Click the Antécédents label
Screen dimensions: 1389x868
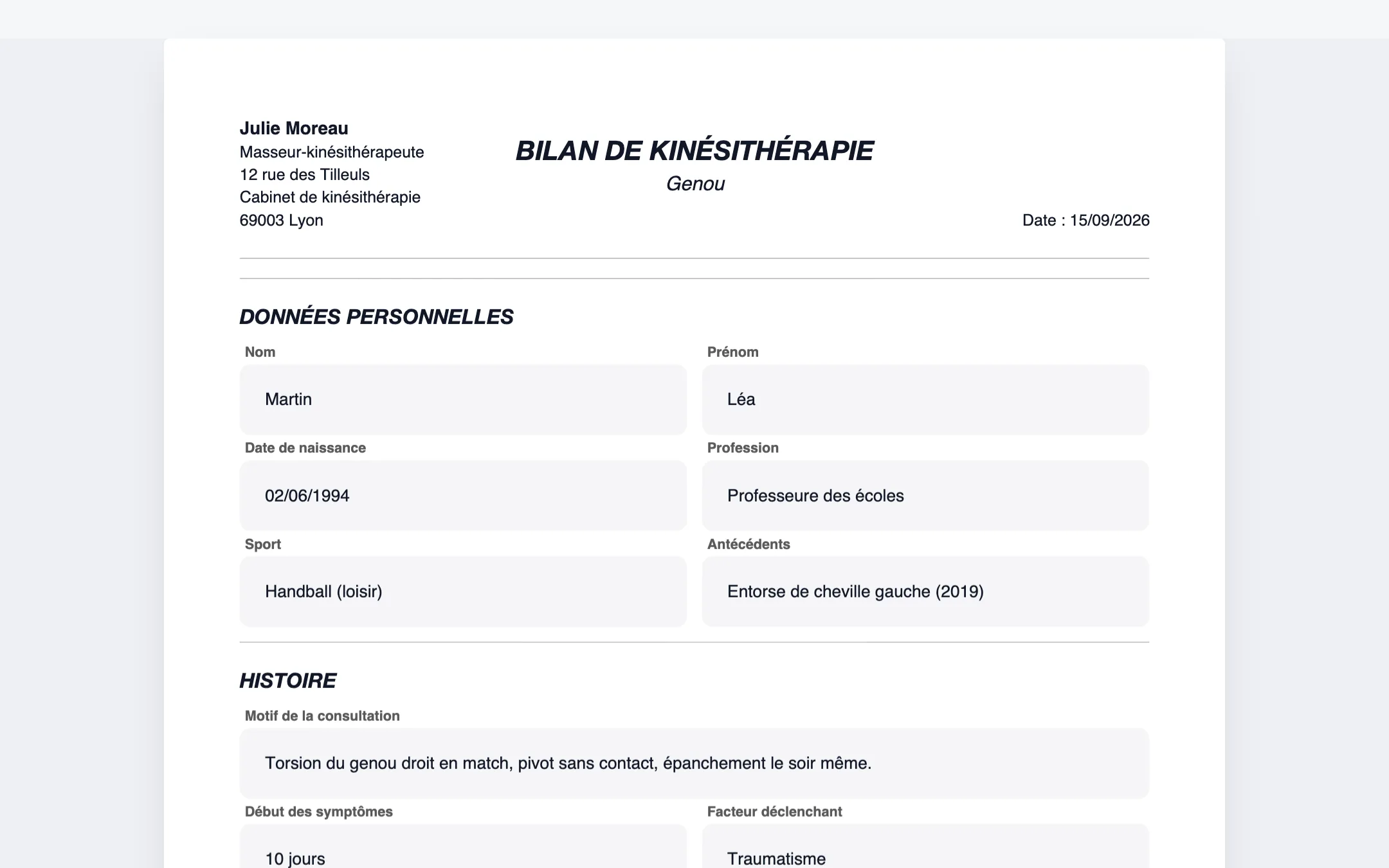coord(749,545)
